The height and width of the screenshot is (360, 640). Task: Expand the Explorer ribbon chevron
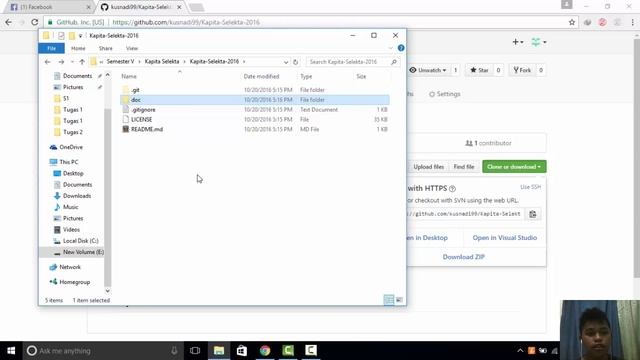(x=390, y=48)
